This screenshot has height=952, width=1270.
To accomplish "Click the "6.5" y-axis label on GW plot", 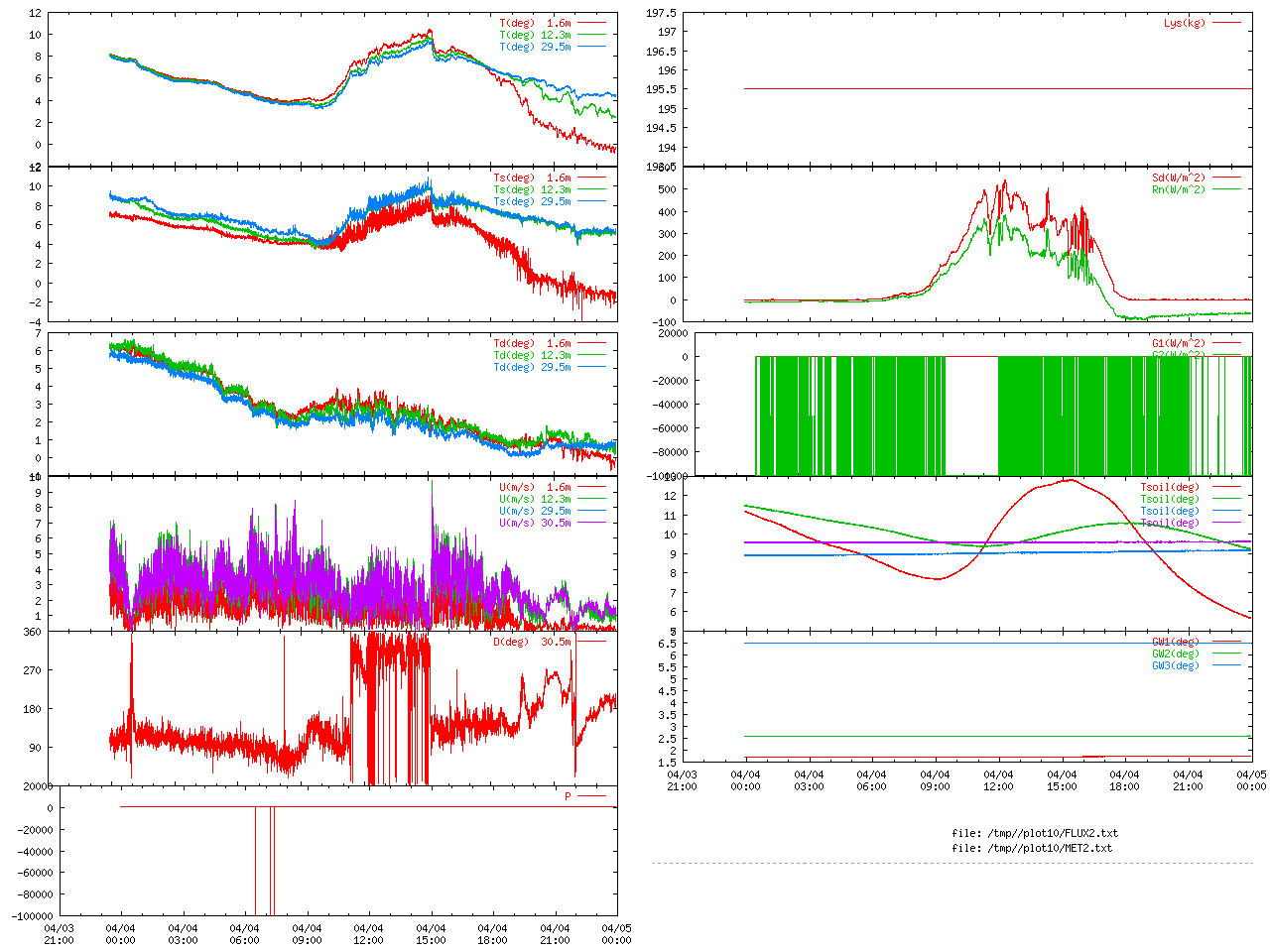I will (667, 645).
